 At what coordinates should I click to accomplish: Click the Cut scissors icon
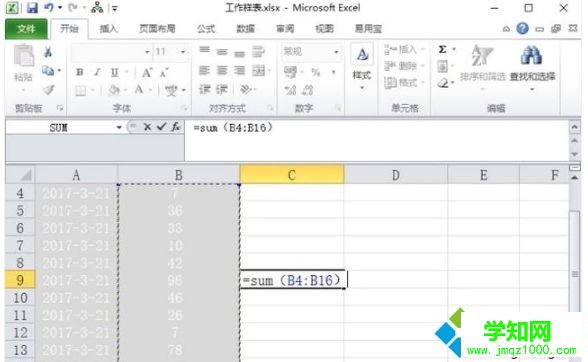point(48,52)
